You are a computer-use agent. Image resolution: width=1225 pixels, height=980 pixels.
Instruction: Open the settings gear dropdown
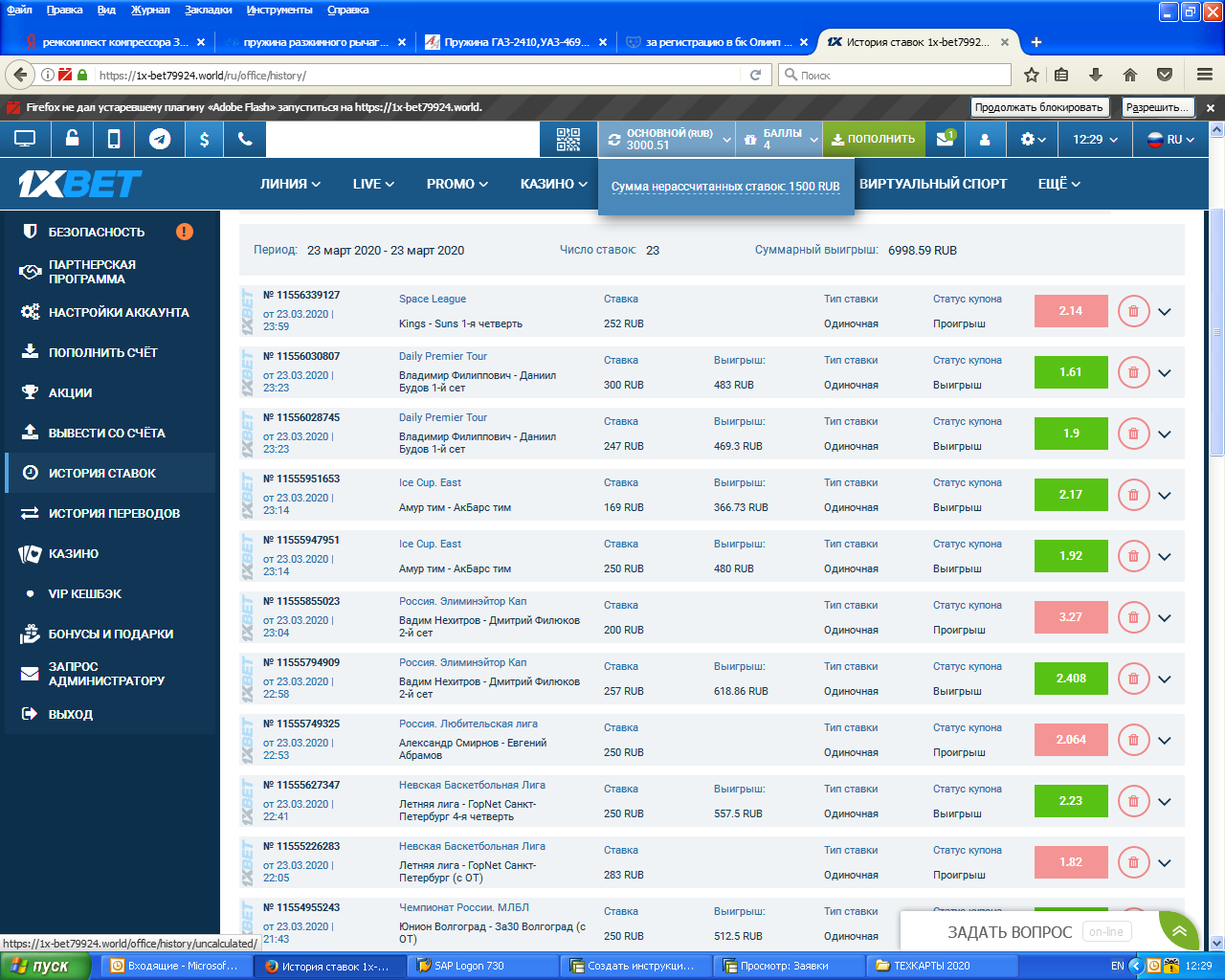tap(1033, 140)
